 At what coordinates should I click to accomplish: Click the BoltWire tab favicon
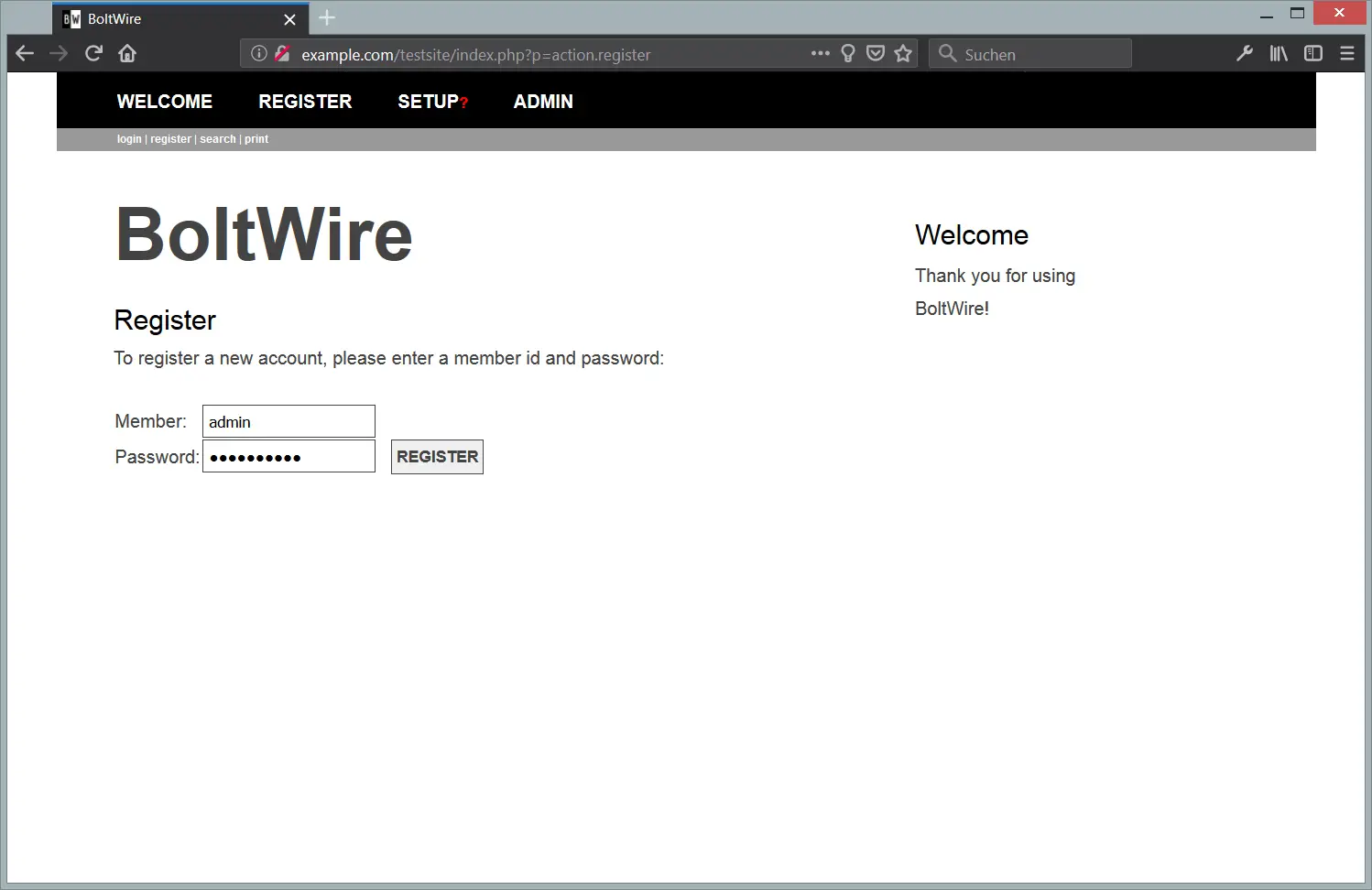71,19
